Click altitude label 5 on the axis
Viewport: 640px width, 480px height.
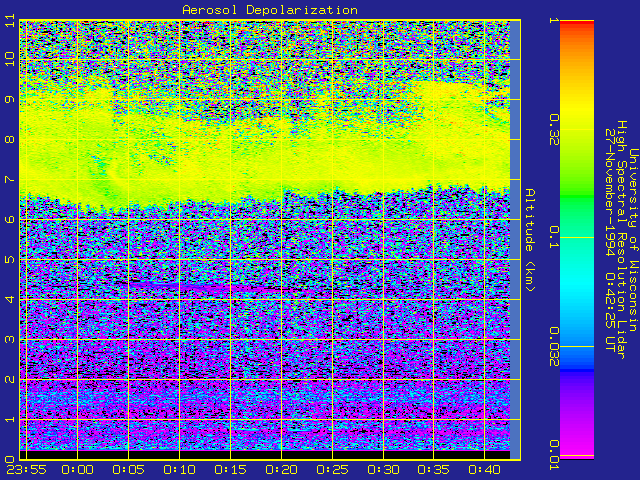10,260
